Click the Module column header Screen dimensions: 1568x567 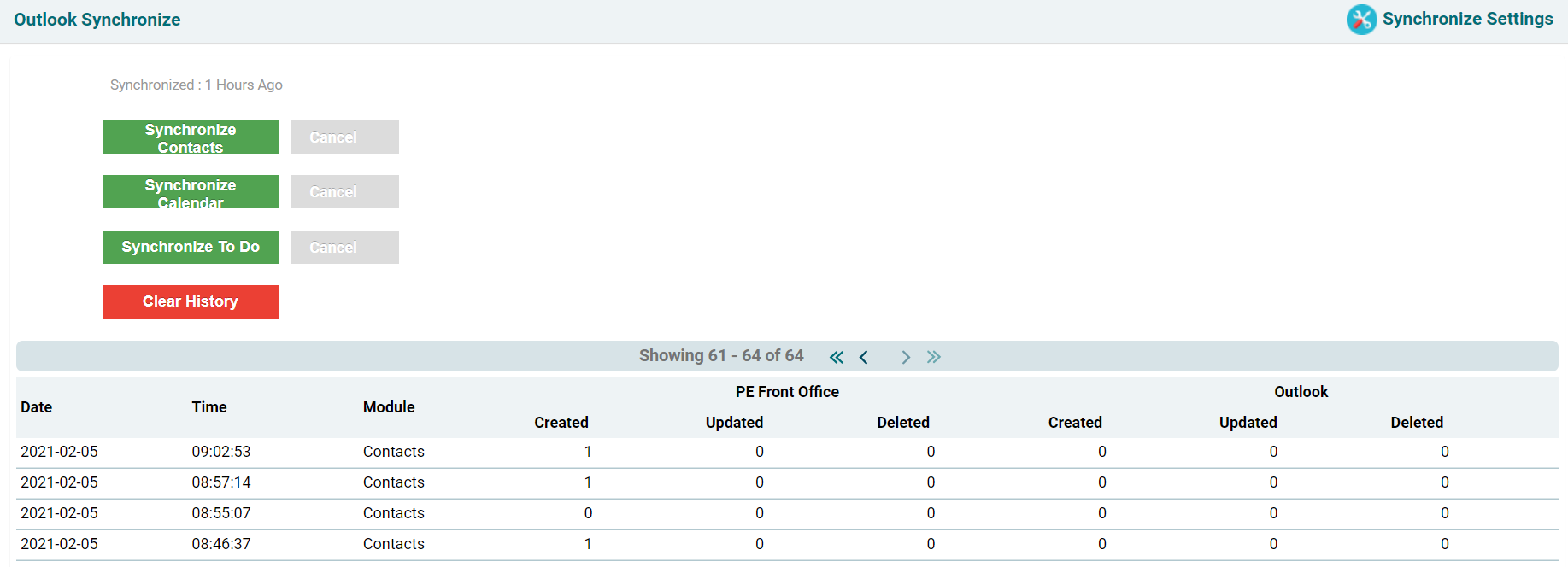tap(389, 407)
